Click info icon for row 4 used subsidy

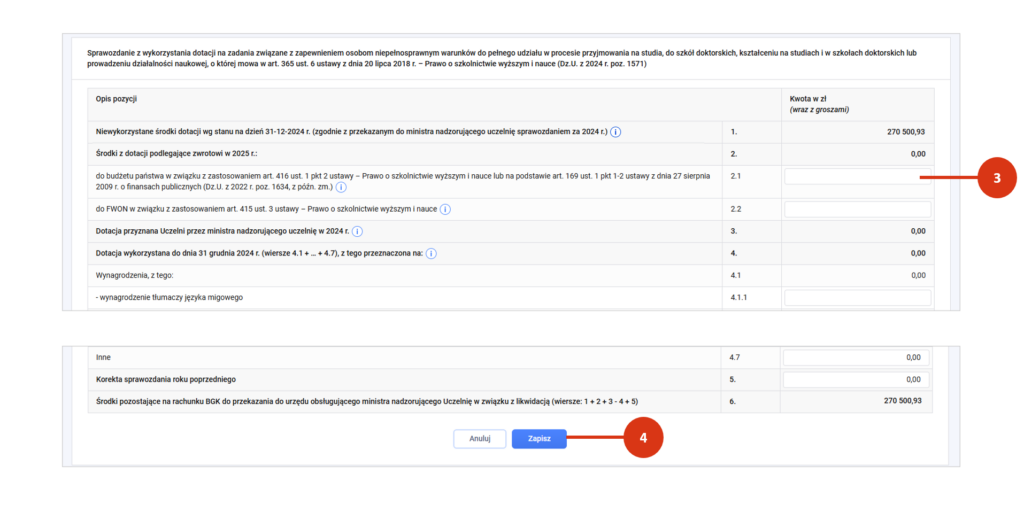(x=431, y=253)
